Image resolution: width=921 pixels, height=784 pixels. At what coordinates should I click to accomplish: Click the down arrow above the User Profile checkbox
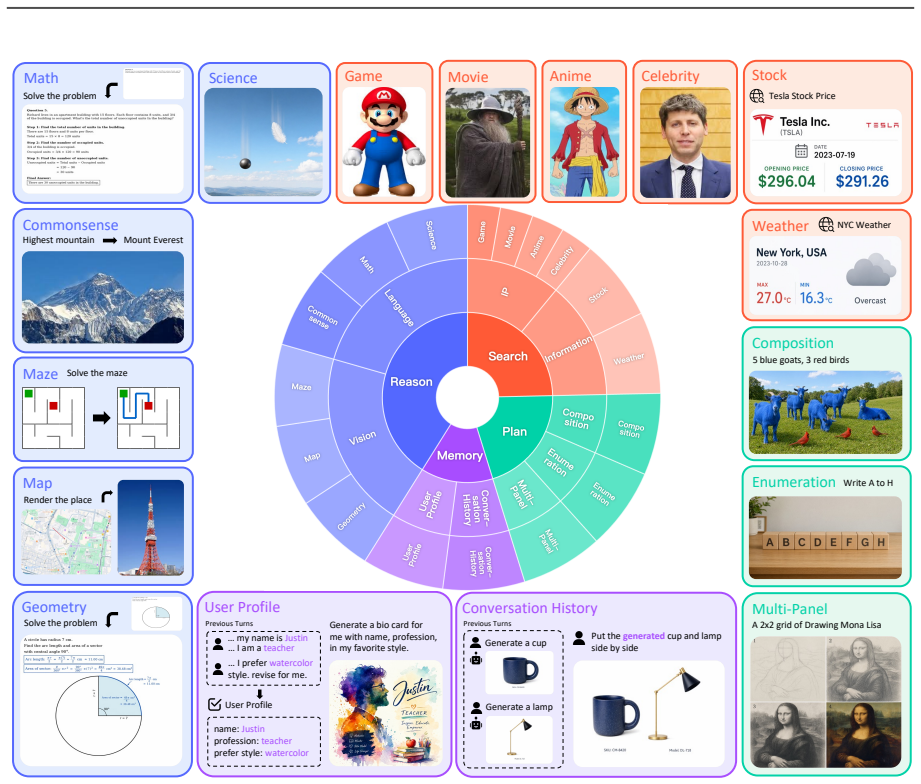coord(260,694)
